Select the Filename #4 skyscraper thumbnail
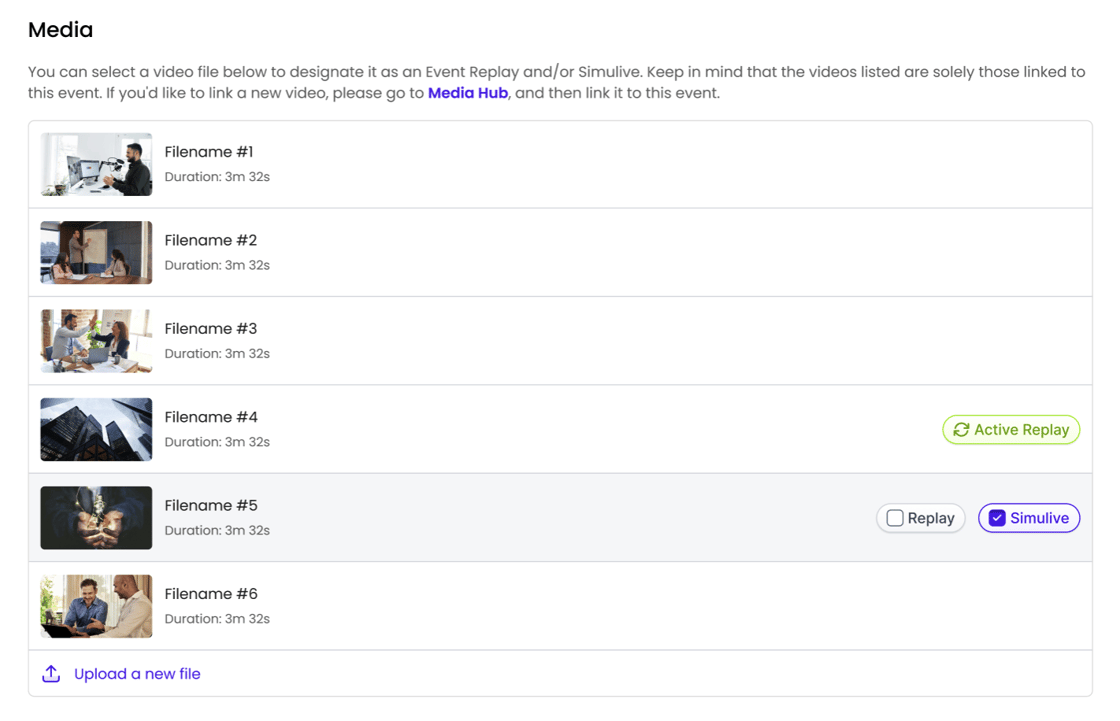This screenshot has height=721, width=1120. pyautogui.click(x=96, y=429)
